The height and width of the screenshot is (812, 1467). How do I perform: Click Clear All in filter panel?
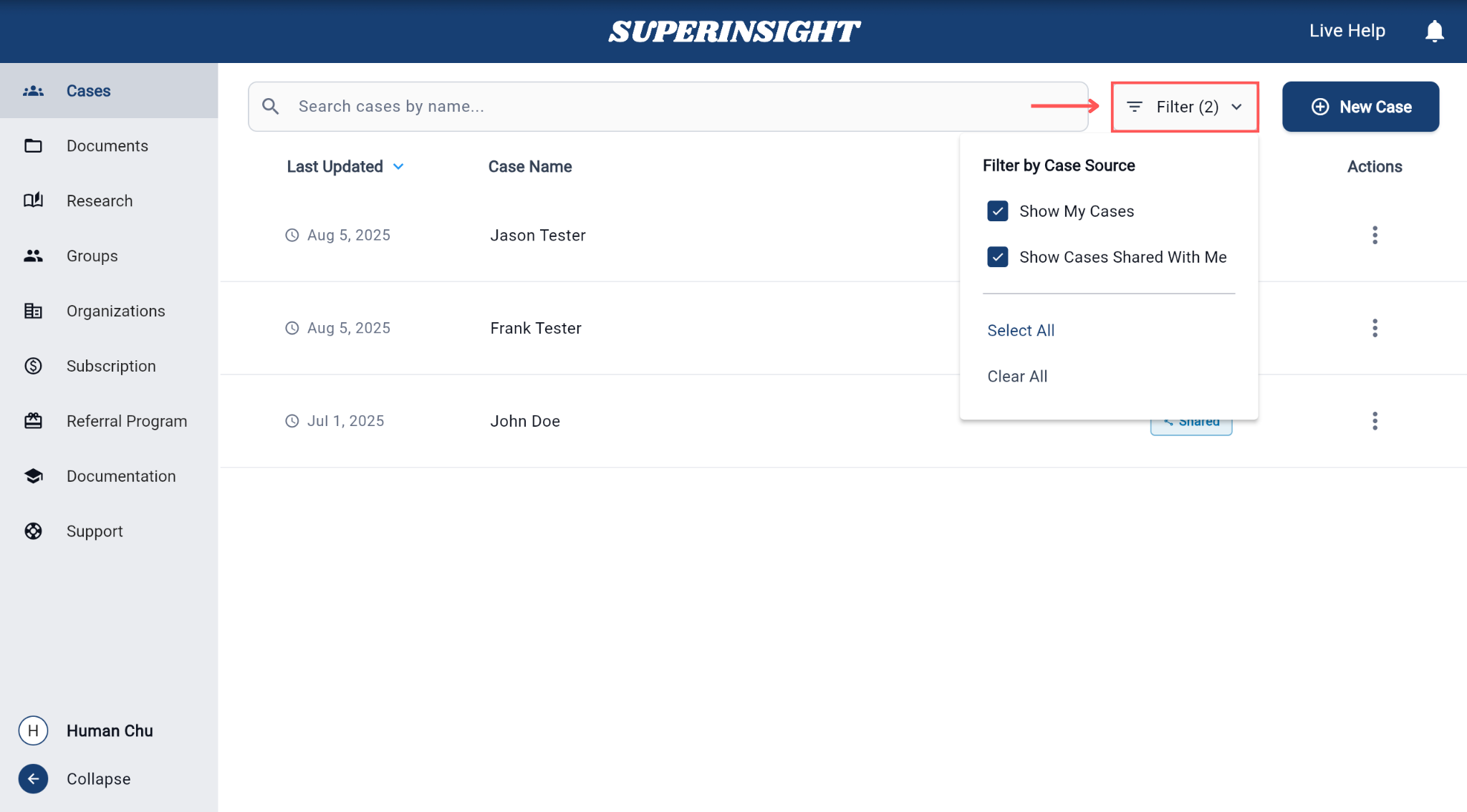pos(1017,376)
